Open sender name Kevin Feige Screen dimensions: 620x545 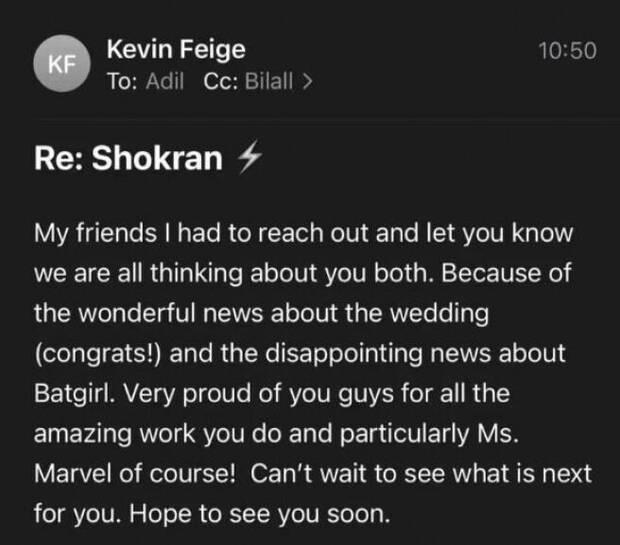(176, 49)
